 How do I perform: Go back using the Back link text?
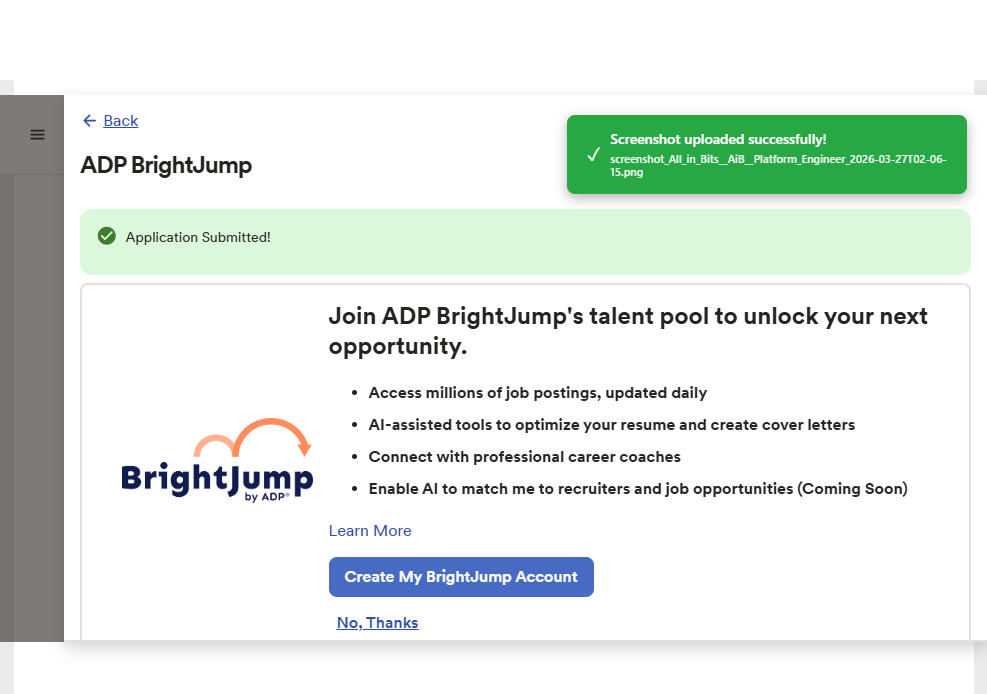120,121
